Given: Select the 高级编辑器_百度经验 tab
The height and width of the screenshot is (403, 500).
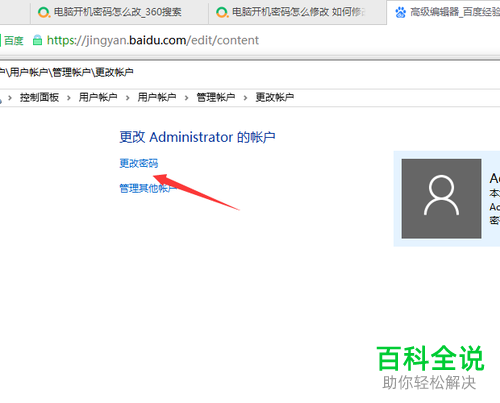Looking at the screenshot, I should coord(444,13).
